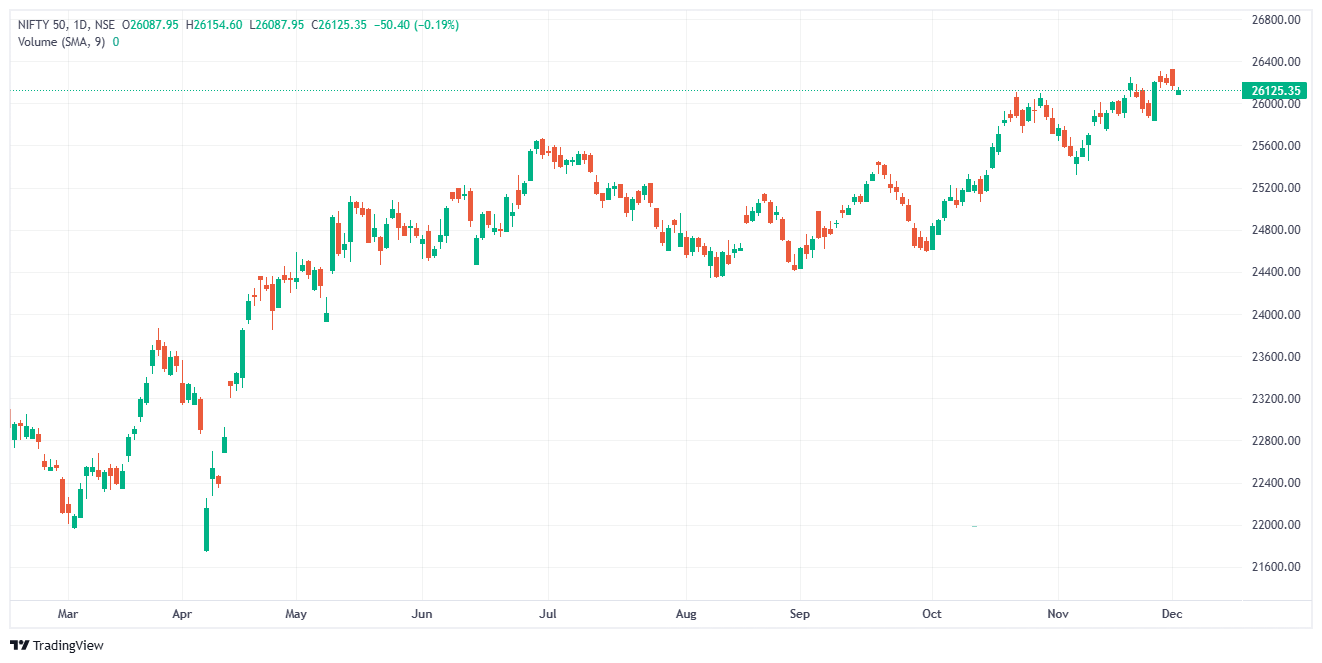Click the −50.40 (−0.19%) change value
This screenshot has width=1322, height=663.
[416, 25]
